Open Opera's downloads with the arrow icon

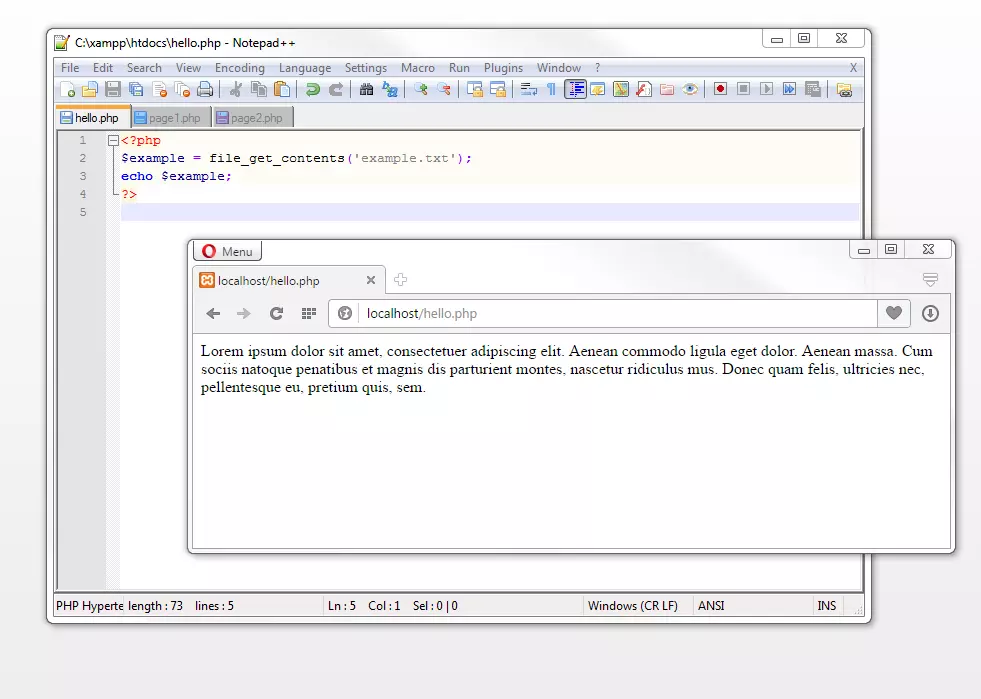point(929,313)
